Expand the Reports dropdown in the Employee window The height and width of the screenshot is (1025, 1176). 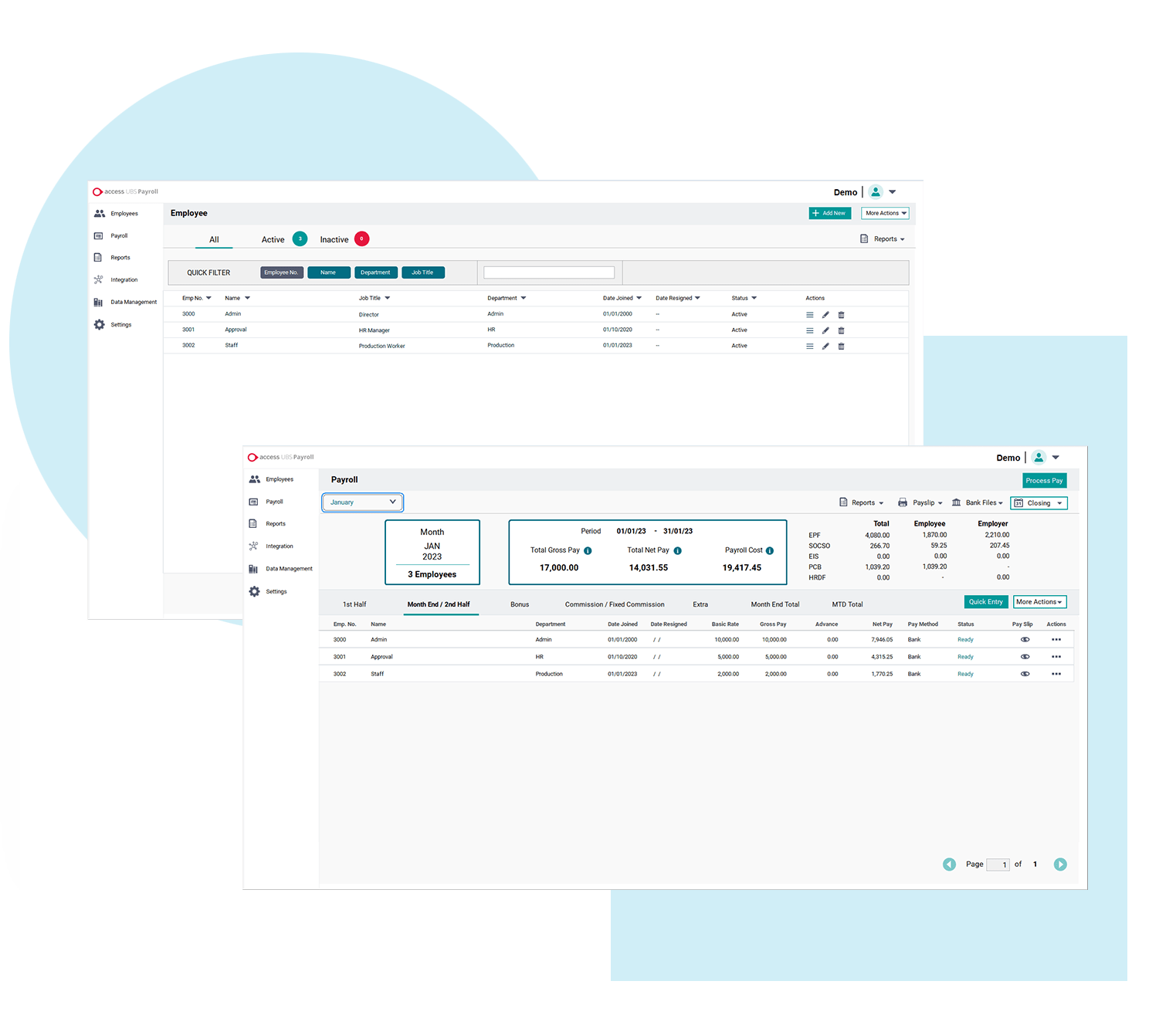(883, 239)
